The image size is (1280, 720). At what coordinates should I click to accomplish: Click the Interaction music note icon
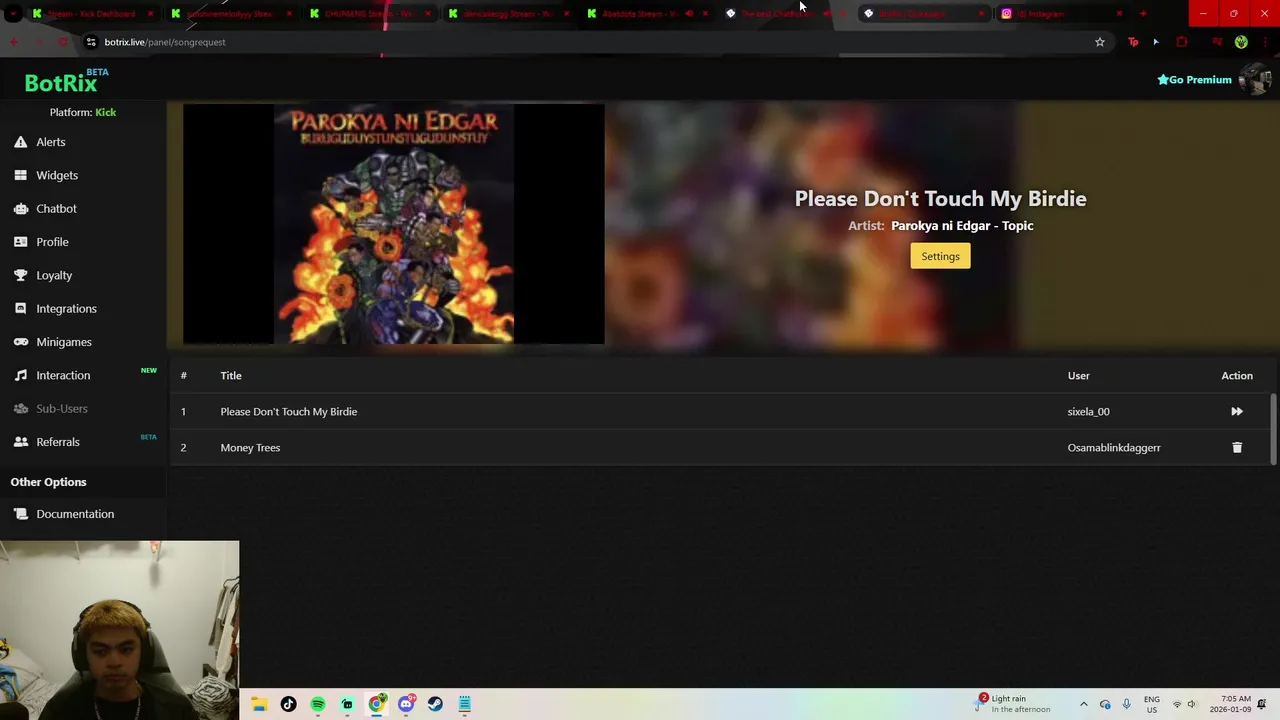pyautogui.click(x=20, y=375)
